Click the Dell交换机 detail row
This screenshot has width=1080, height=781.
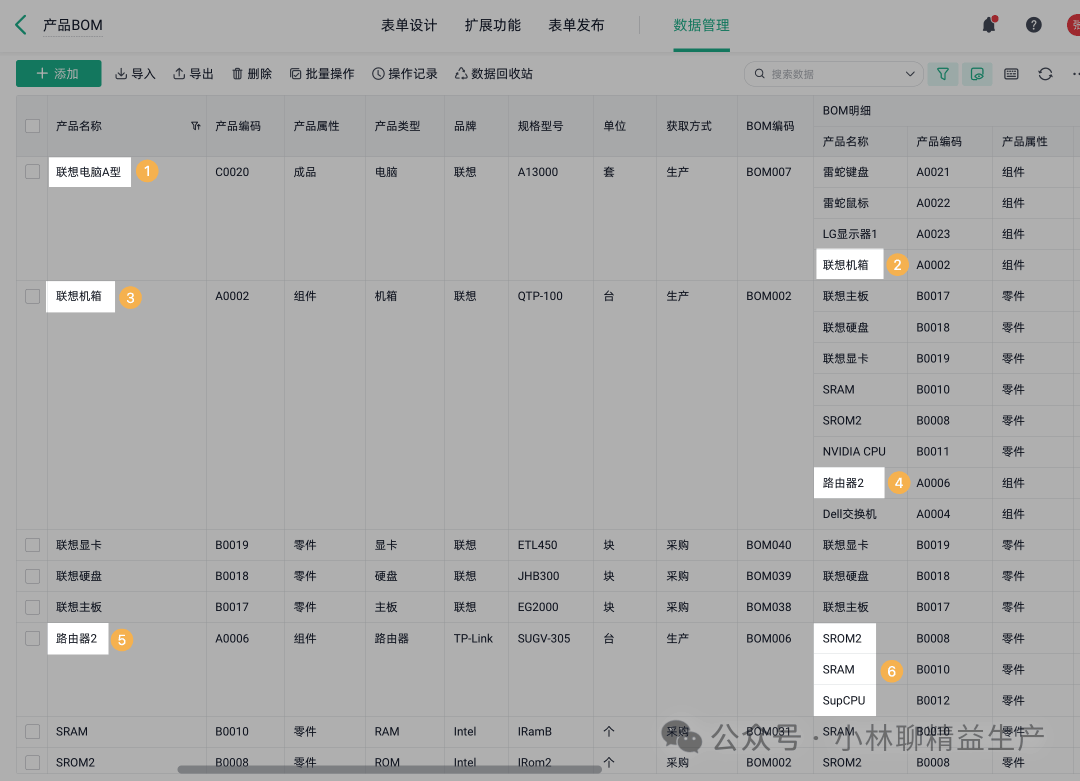(849, 514)
